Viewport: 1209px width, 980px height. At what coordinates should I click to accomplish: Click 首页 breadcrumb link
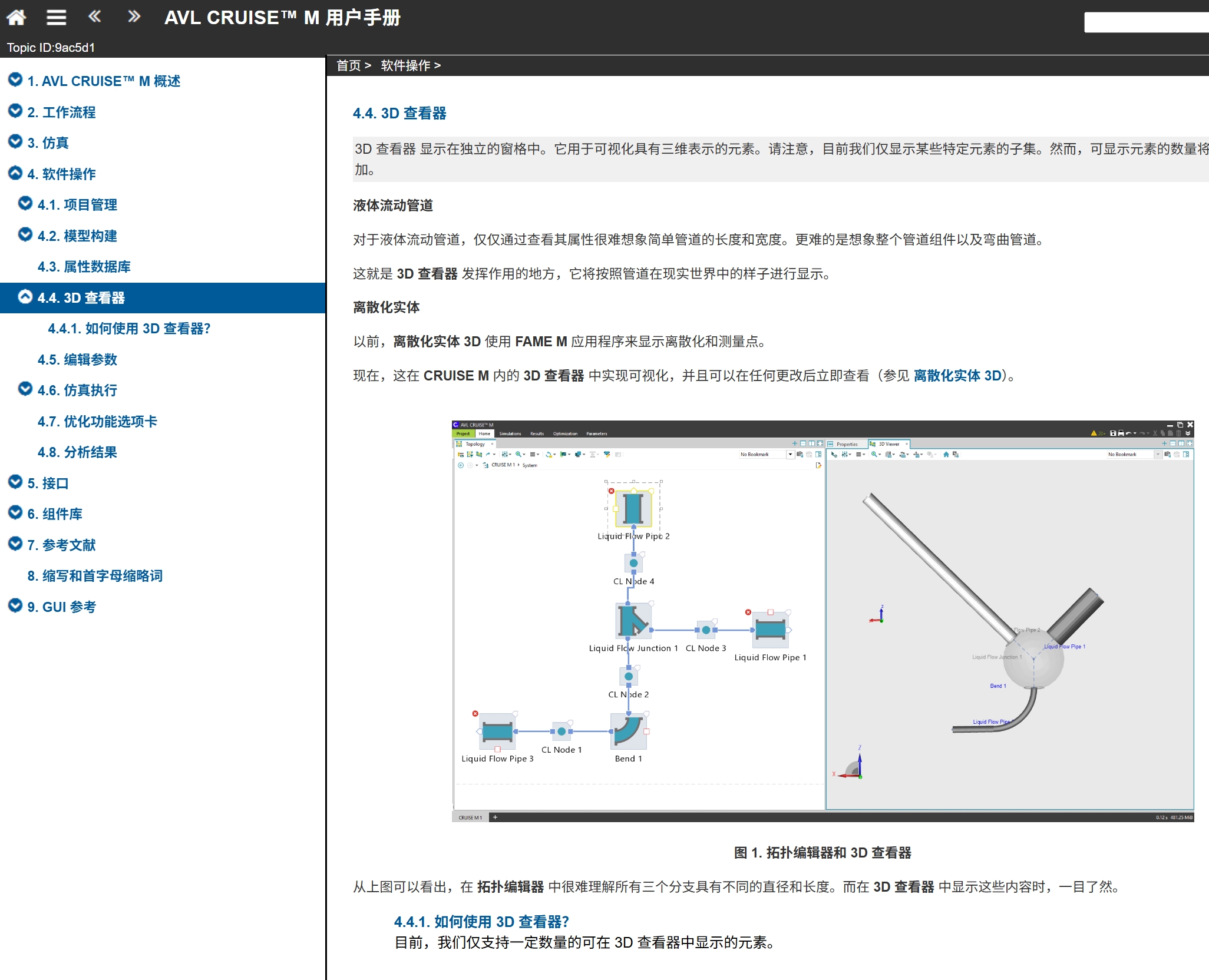coord(348,65)
